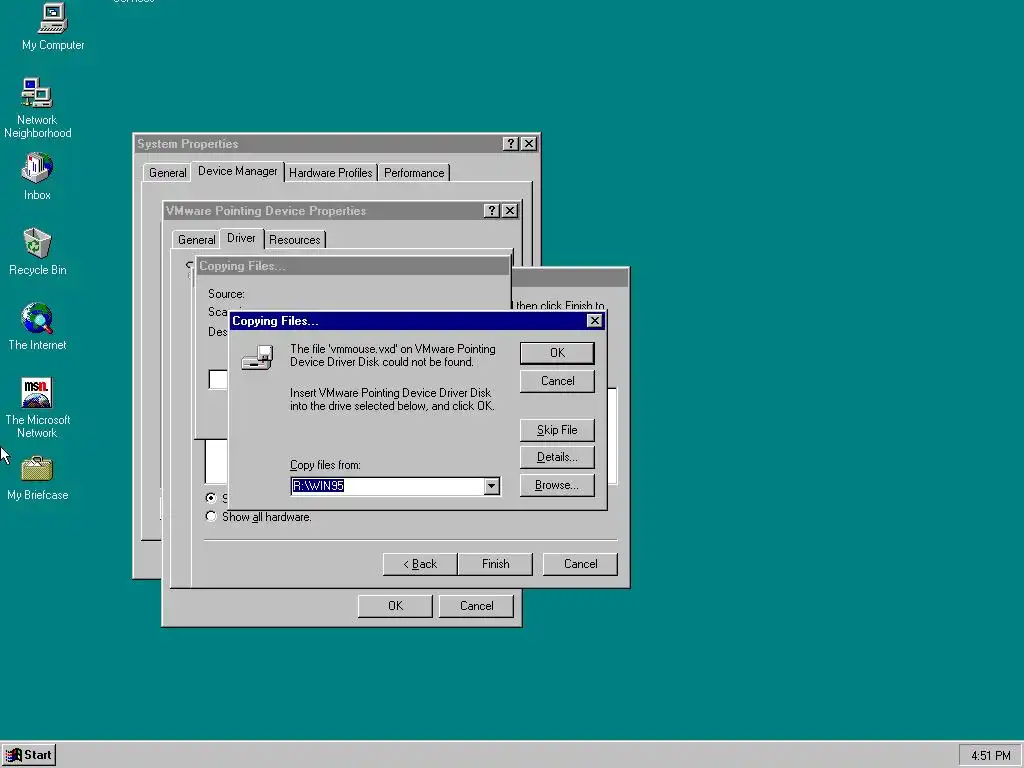This screenshot has height=768, width=1024.
Task: Close VMware Pointing Device Properties window
Action: click(510, 210)
